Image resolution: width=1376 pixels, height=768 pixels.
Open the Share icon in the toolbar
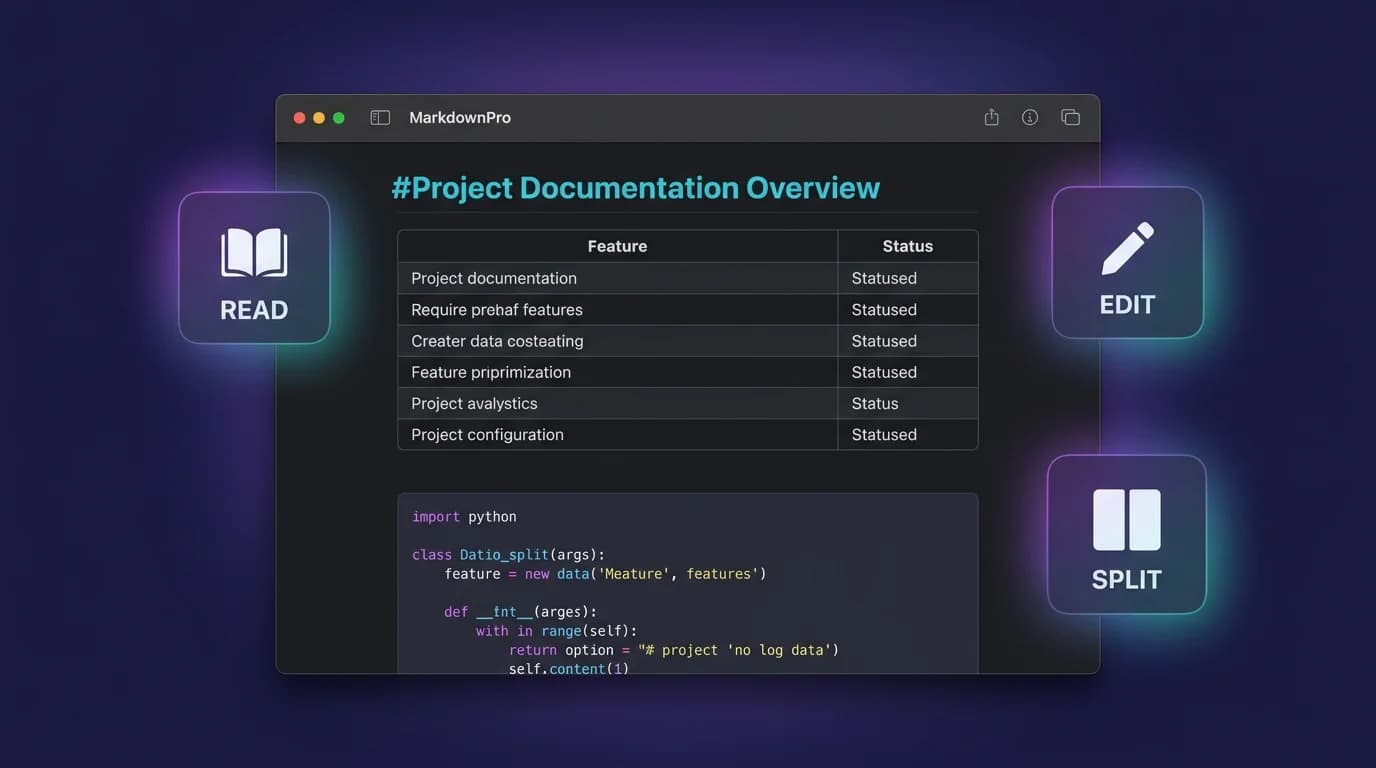click(991, 116)
